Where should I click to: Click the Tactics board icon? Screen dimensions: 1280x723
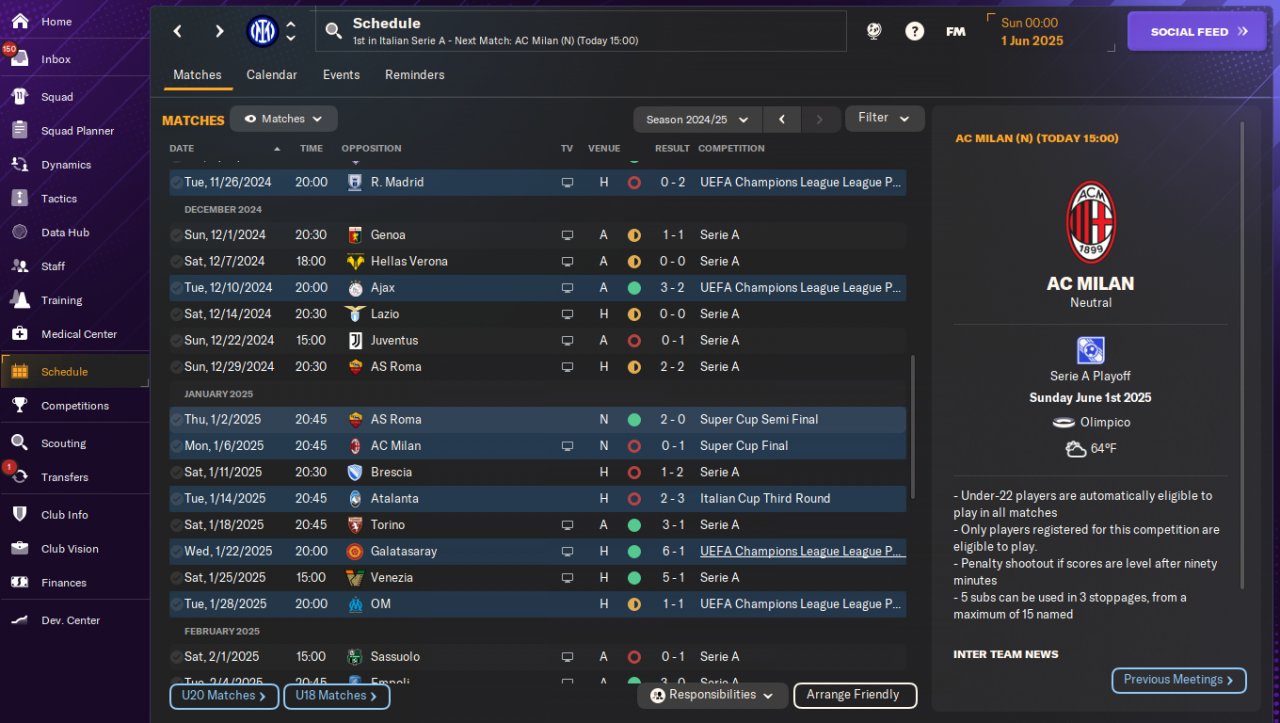20,198
